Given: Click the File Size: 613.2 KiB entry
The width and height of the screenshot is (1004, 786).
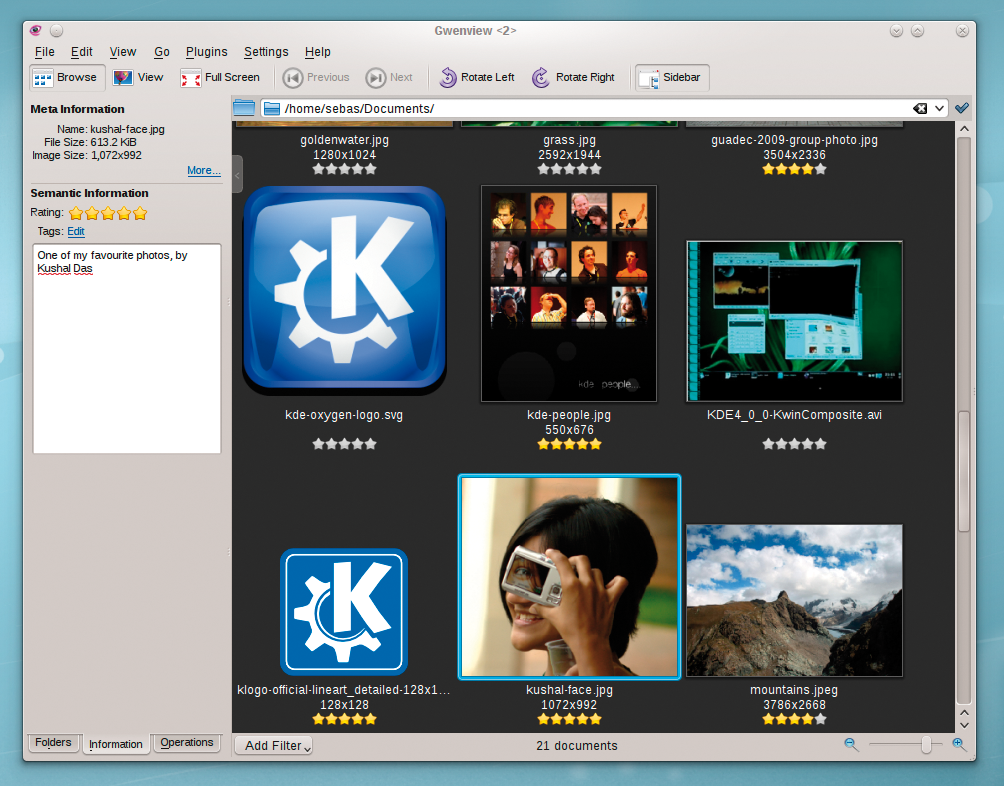Looking at the screenshot, I should click(x=90, y=142).
